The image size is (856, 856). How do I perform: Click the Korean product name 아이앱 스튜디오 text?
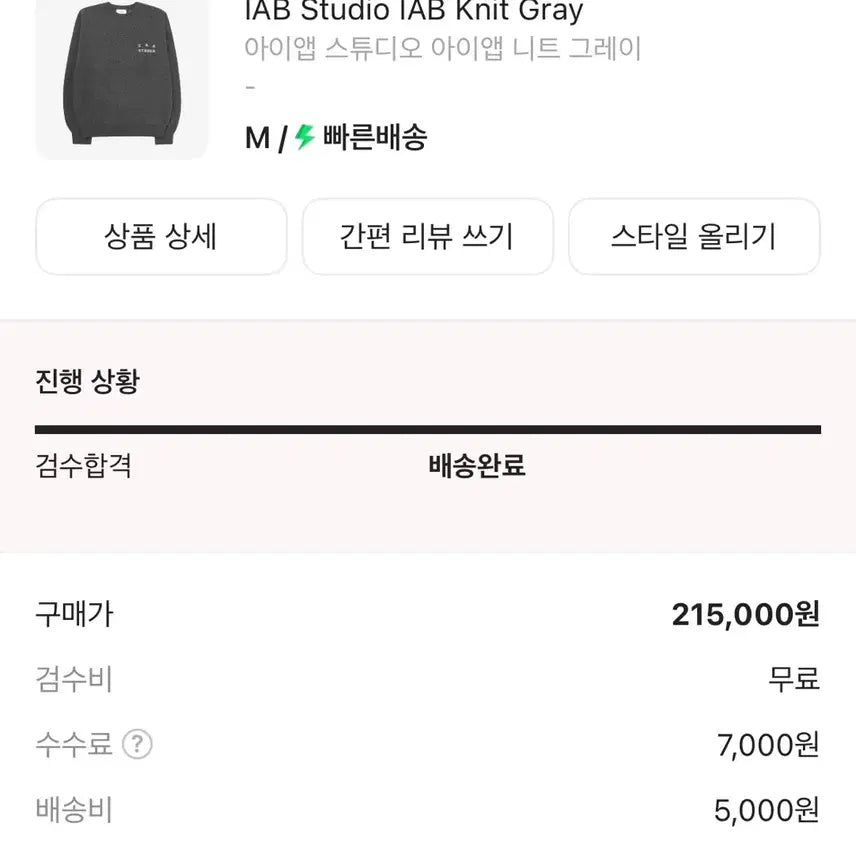pos(442,49)
